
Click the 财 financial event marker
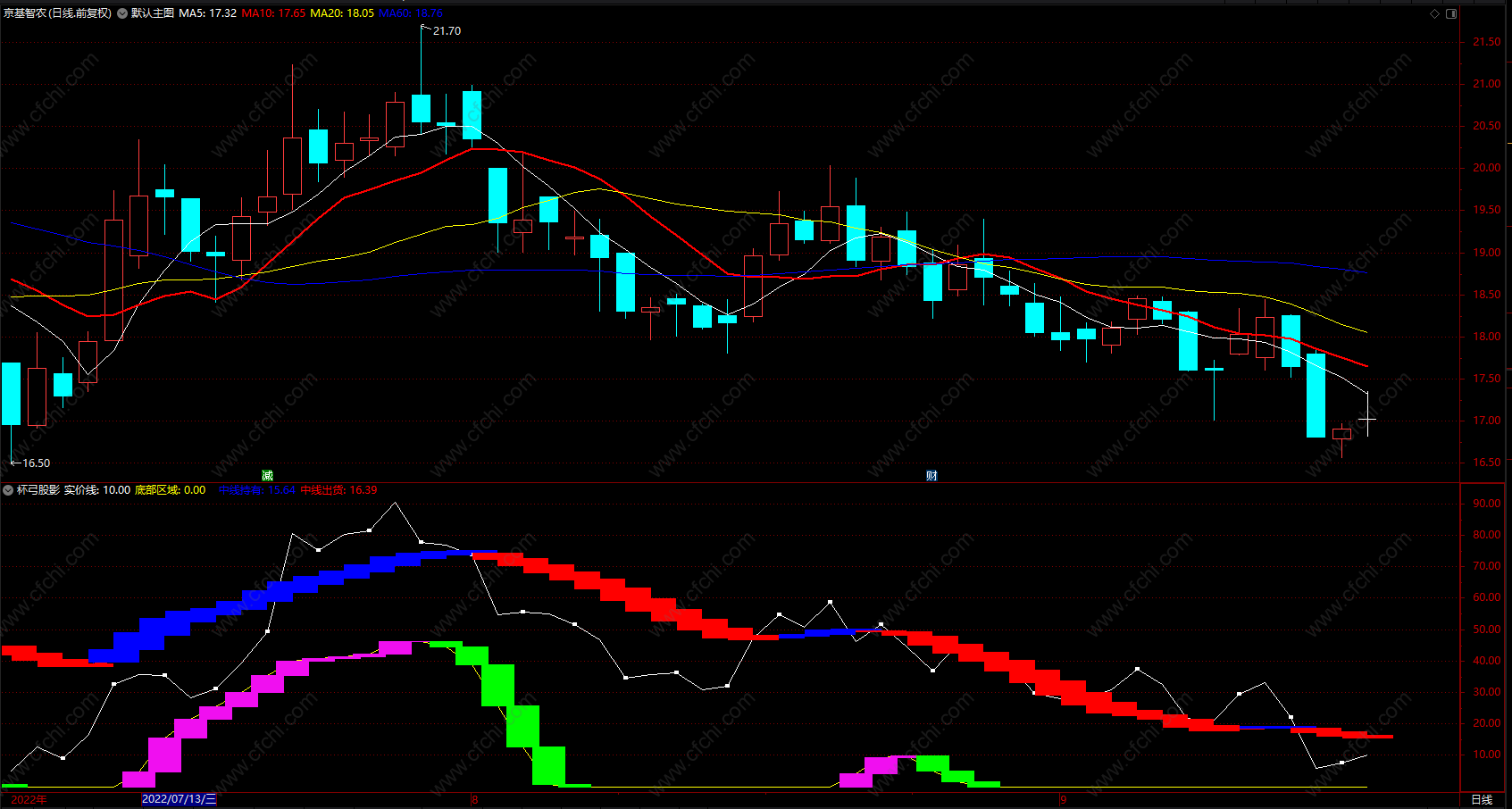tap(931, 475)
